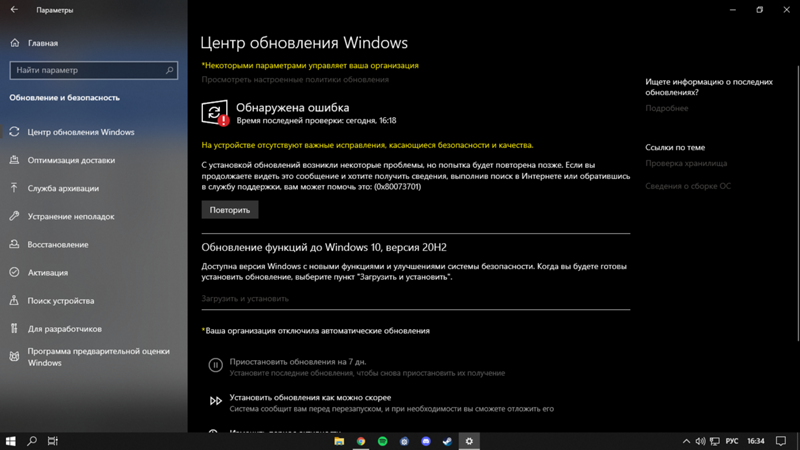The width and height of the screenshot is (800, 450).
Task: Click the pause icon beside Приостановить обновления
Action: pos(215,365)
